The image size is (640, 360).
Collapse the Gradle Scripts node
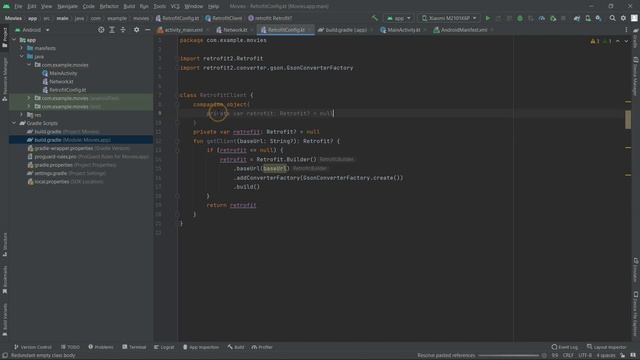click(15, 123)
